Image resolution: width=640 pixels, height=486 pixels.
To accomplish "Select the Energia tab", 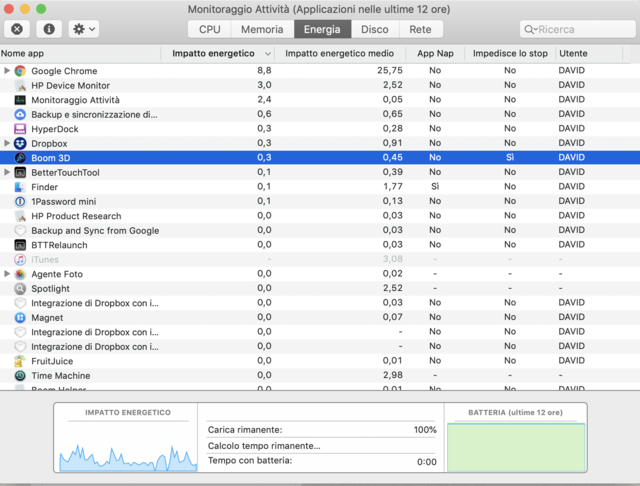I will tap(322, 29).
